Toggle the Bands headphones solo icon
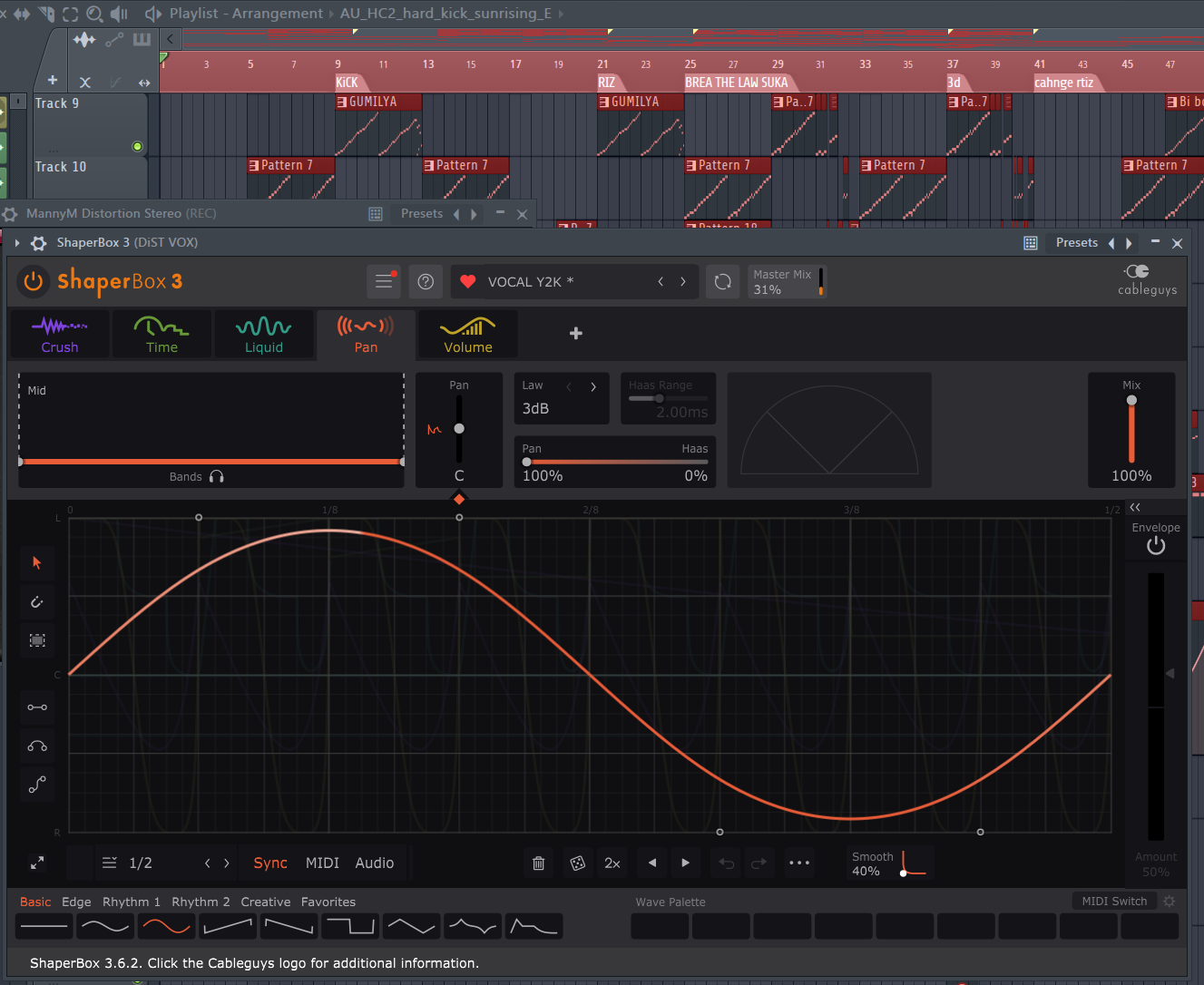This screenshot has width=1204, height=985. pos(217,476)
